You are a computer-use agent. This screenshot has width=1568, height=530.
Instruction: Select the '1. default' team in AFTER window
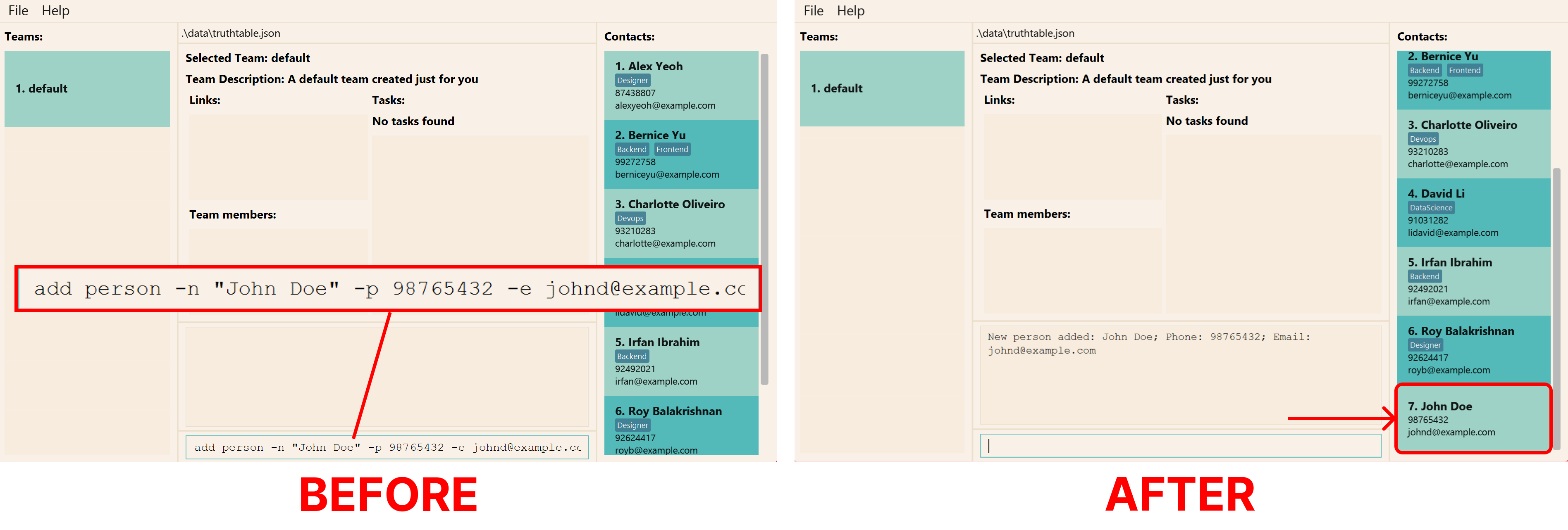[882, 88]
